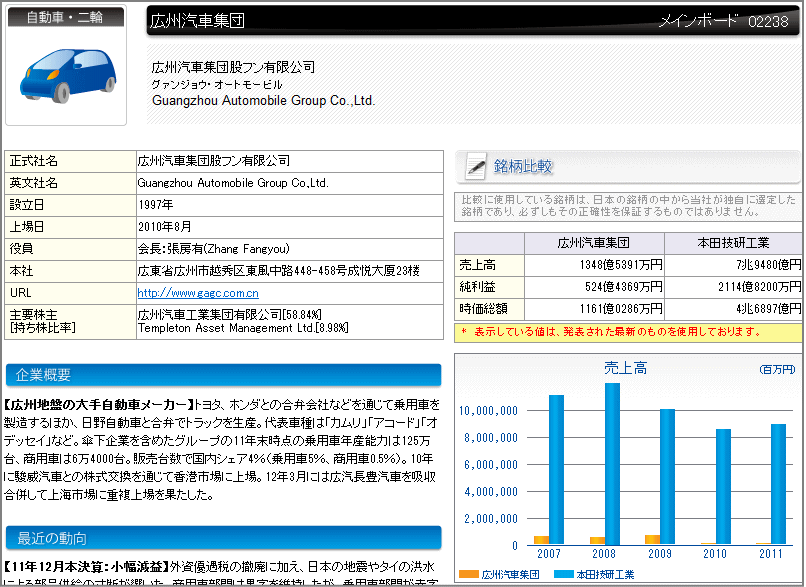
Task: Select the 2114億8200万円 net profit value
Action: click(760, 287)
